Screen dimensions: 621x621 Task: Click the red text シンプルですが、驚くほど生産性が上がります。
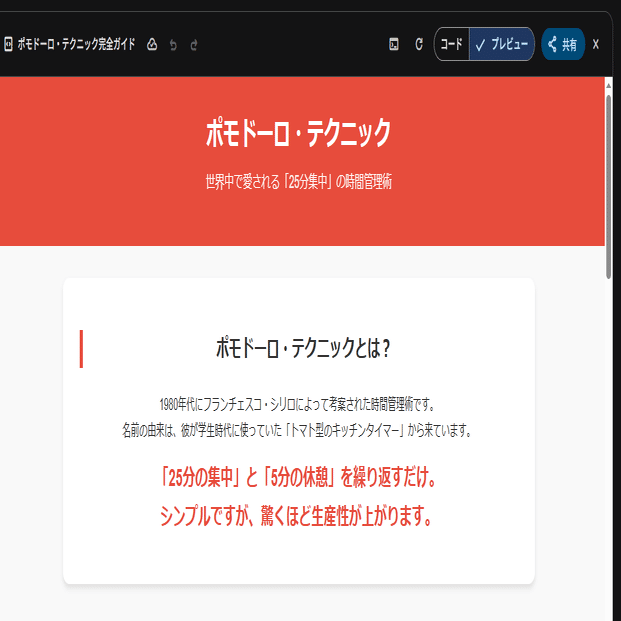point(296,516)
